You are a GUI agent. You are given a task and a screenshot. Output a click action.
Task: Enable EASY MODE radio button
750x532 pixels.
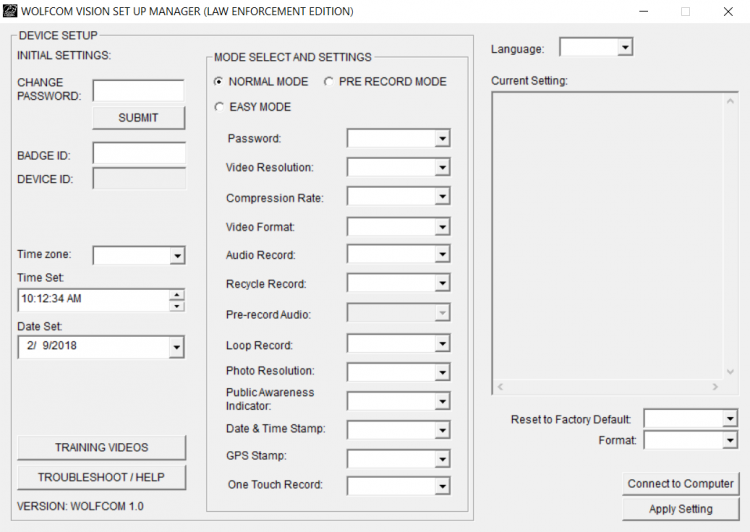pyautogui.click(x=220, y=107)
